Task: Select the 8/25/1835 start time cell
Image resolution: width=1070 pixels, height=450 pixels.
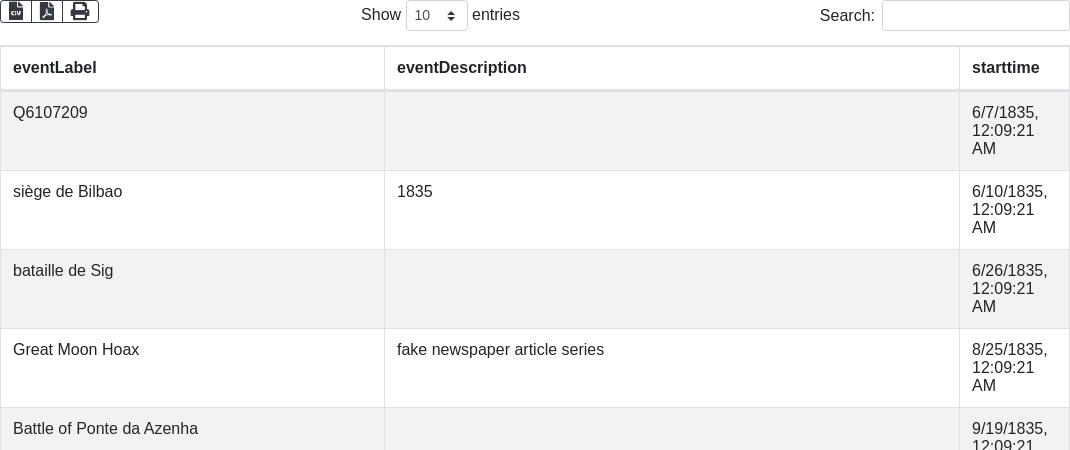Action: [x=1009, y=368]
